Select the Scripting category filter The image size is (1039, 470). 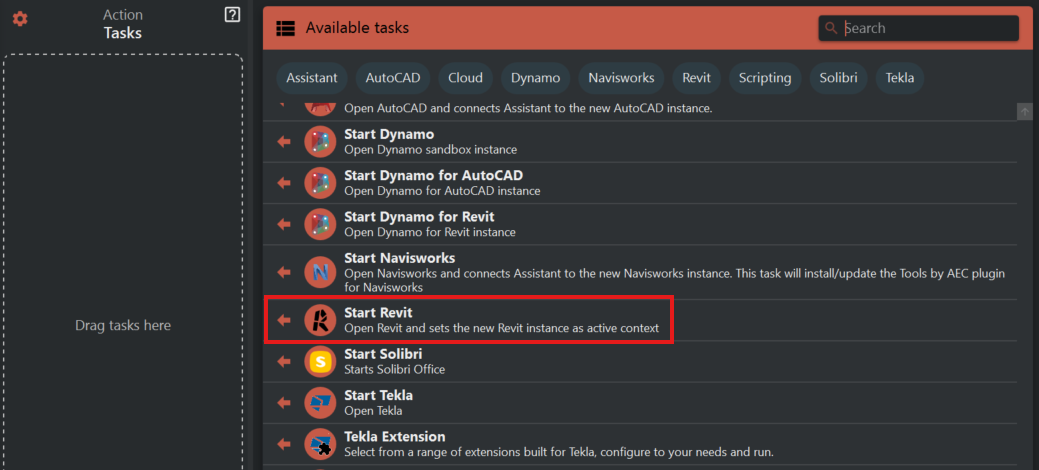pos(765,78)
